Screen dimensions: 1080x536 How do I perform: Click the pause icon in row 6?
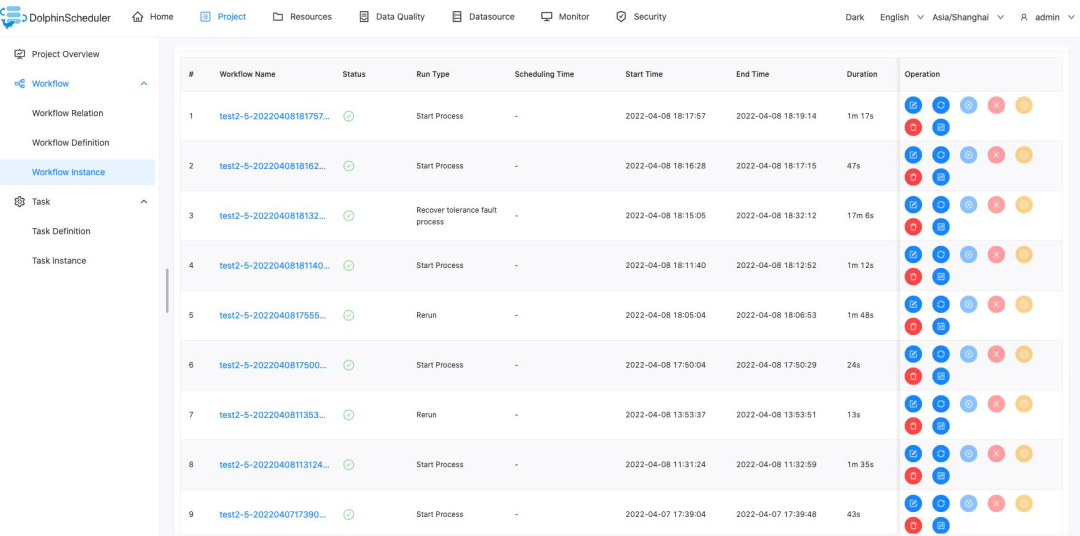[1024, 354]
